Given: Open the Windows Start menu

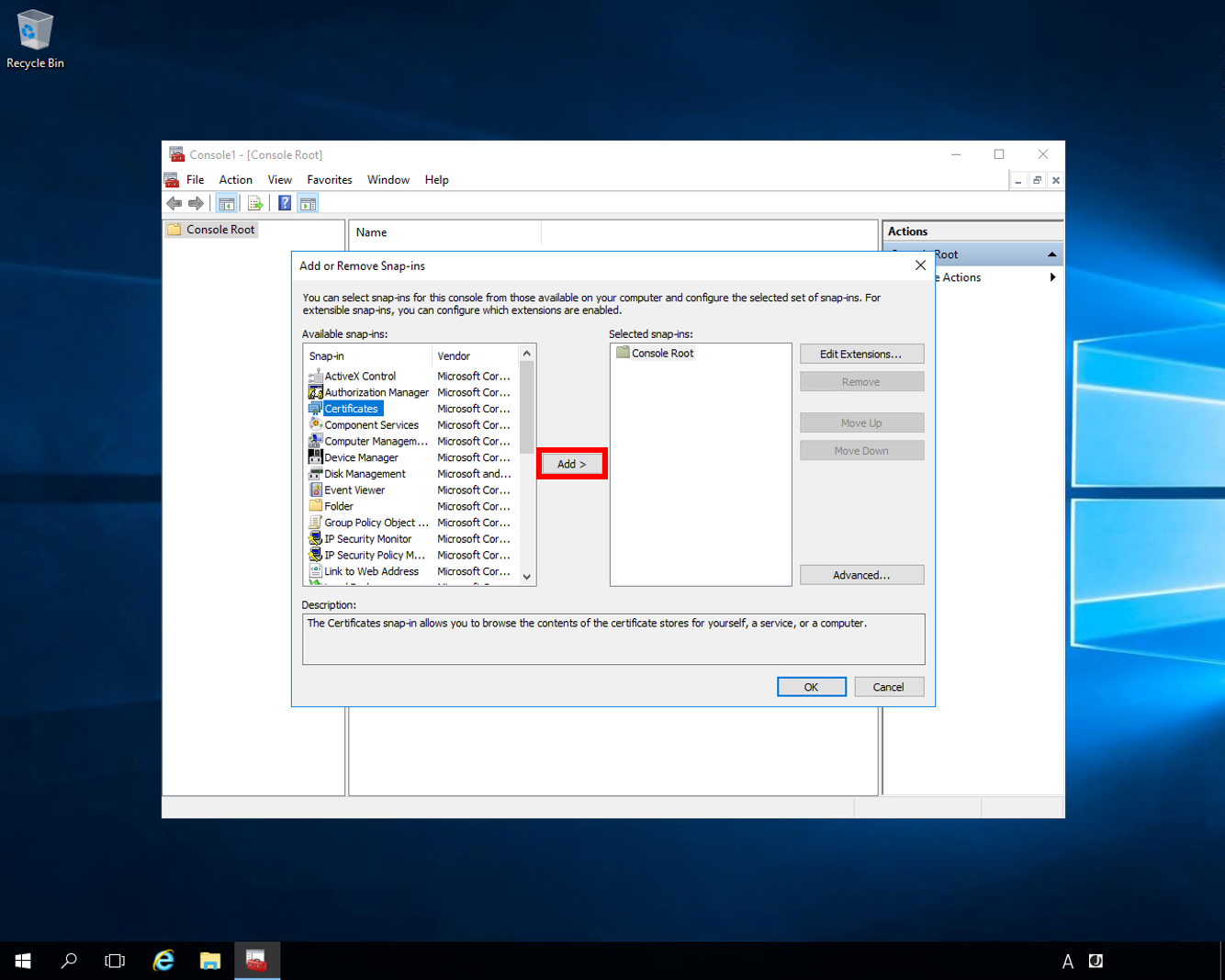Looking at the screenshot, I should (x=23, y=961).
